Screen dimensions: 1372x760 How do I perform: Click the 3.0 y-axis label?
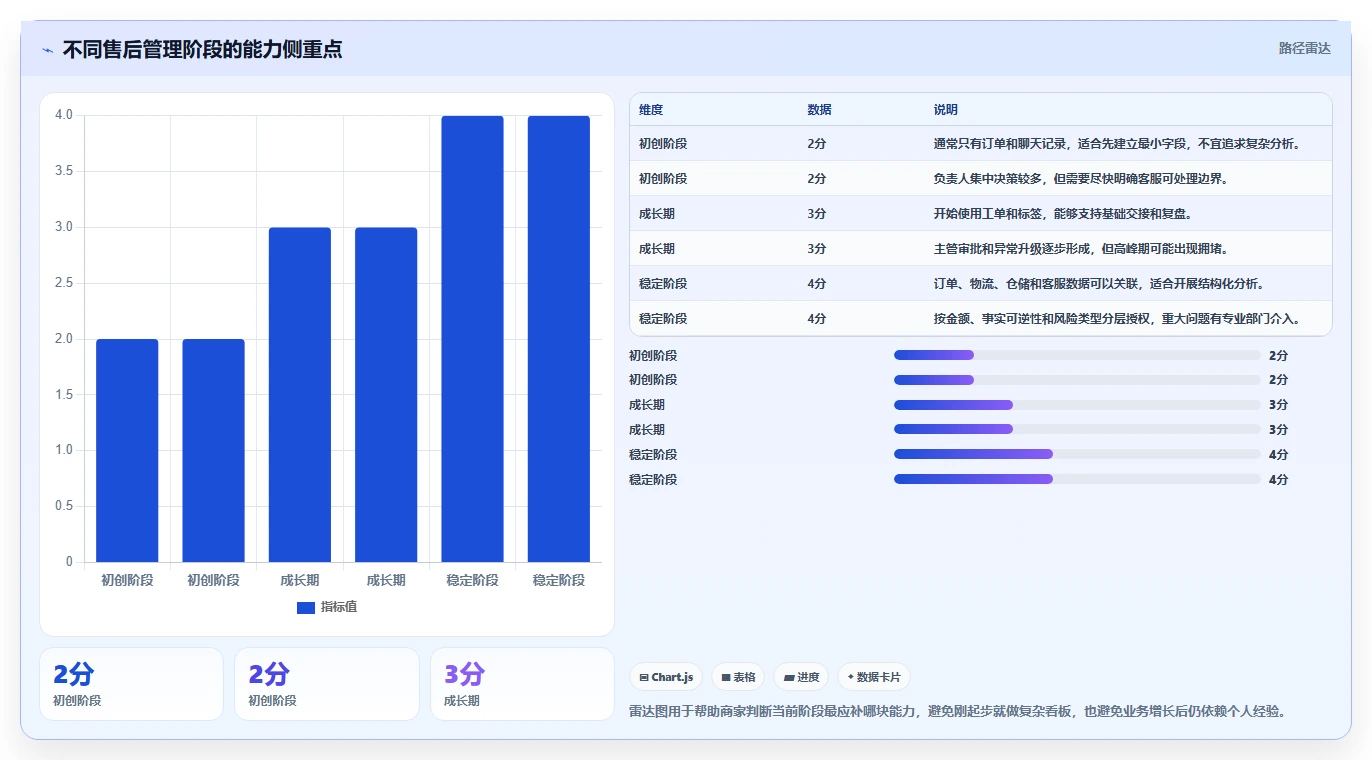[x=64, y=227]
